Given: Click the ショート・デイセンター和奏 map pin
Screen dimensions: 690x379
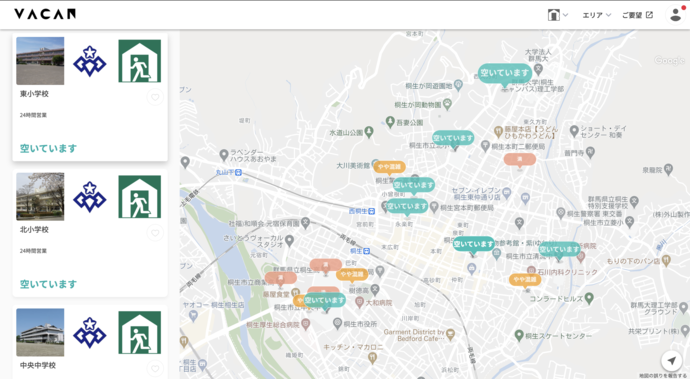Looking at the screenshot, I should 574,131.
